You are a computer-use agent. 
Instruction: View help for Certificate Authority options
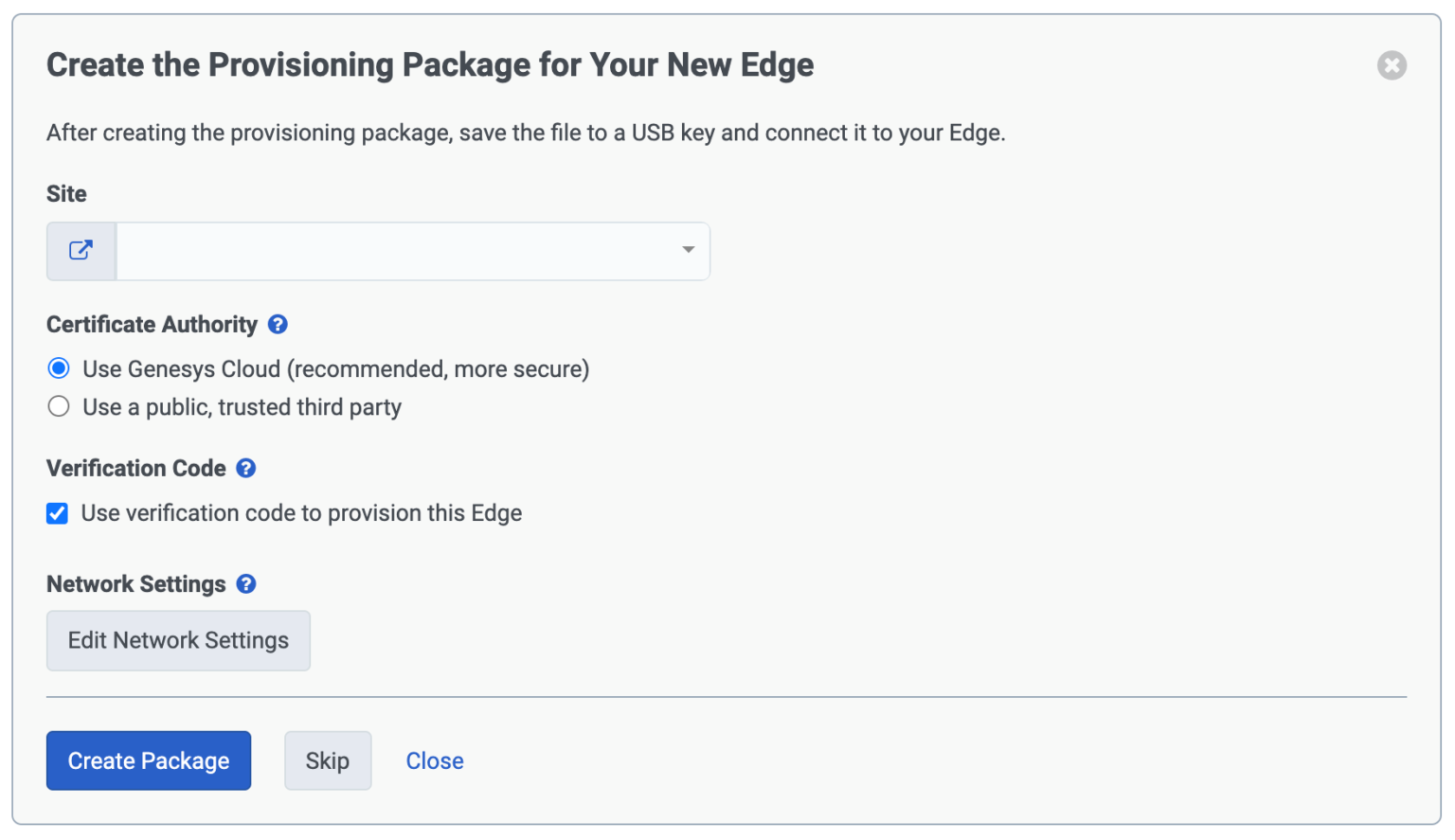click(x=278, y=324)
